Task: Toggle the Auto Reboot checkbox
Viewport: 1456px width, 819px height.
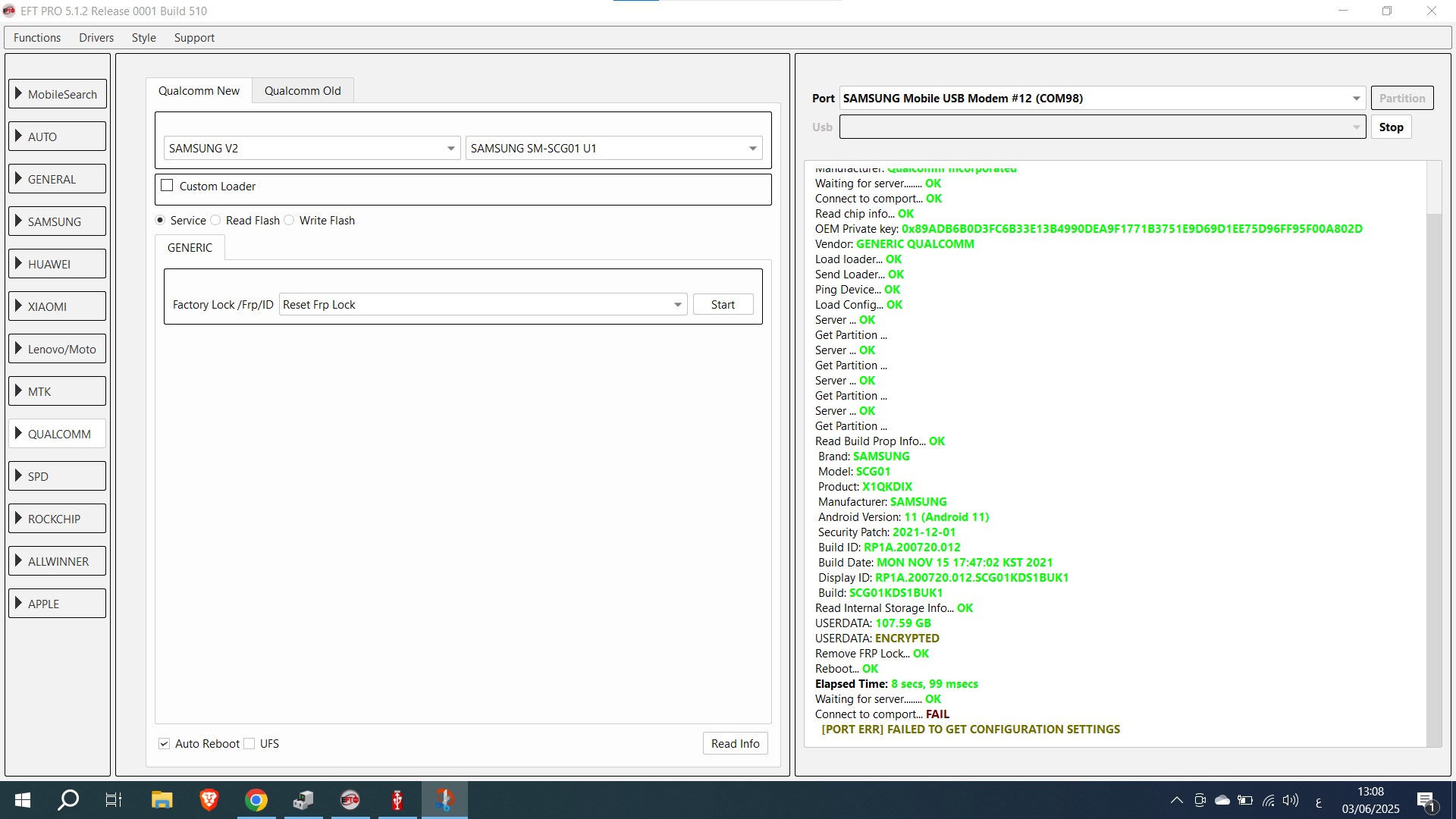Action: click(x=164, y=744)
